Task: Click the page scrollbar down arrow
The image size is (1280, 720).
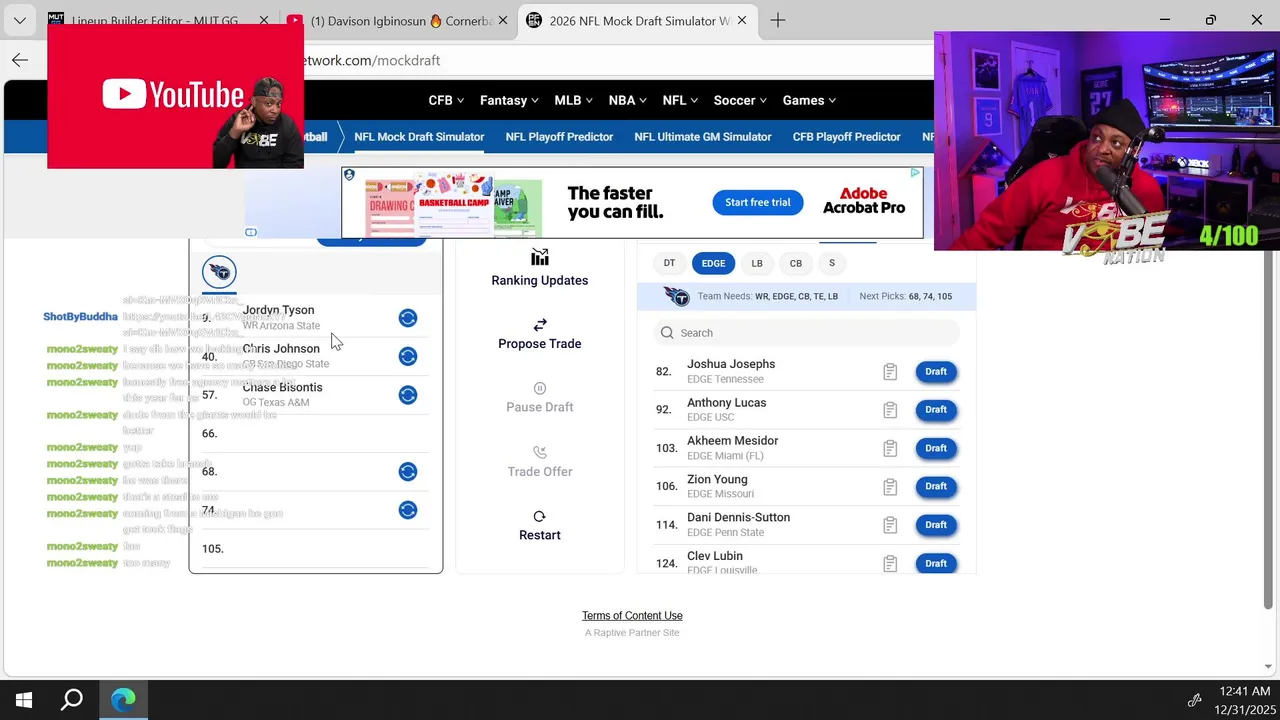Action: [x=1268, y=666]
